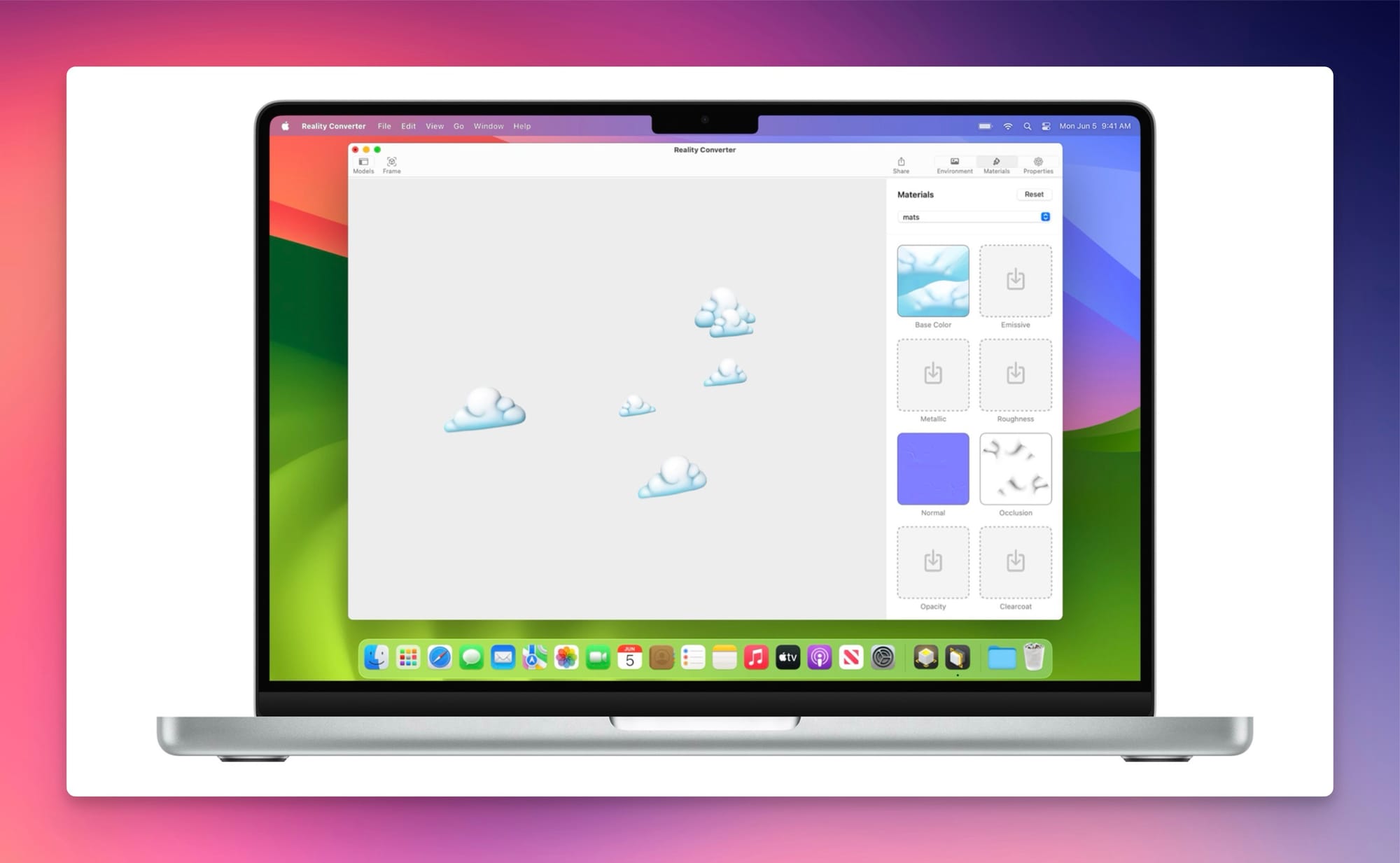Click the purple Normal map swatch
Viewport: 1400px width, 863px height.
[x=932, y=468]
